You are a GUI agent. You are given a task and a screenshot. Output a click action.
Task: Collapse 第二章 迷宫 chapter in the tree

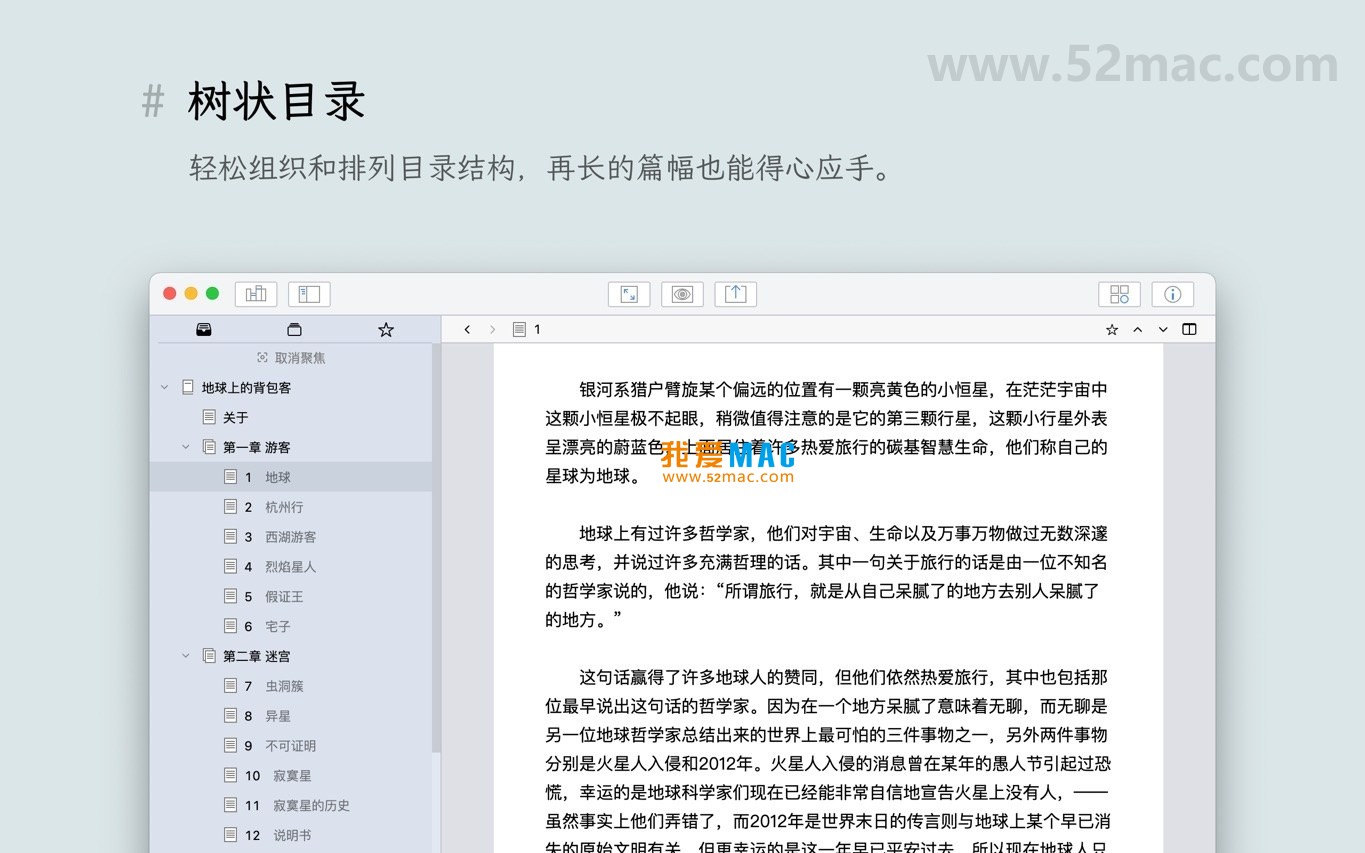coord(185,656)
